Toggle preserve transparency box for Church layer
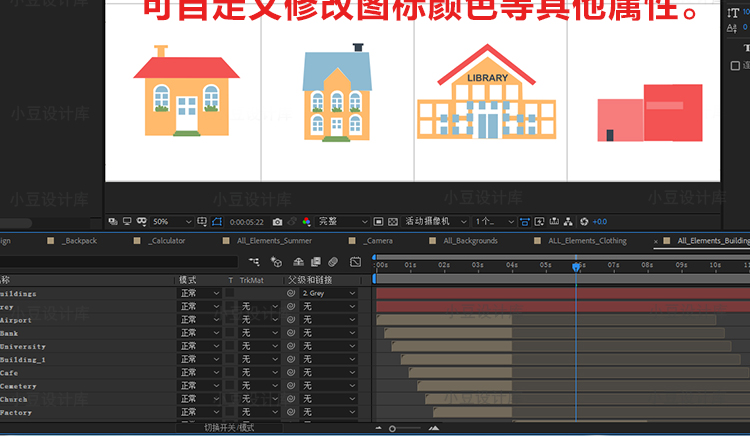 [230, 398]
